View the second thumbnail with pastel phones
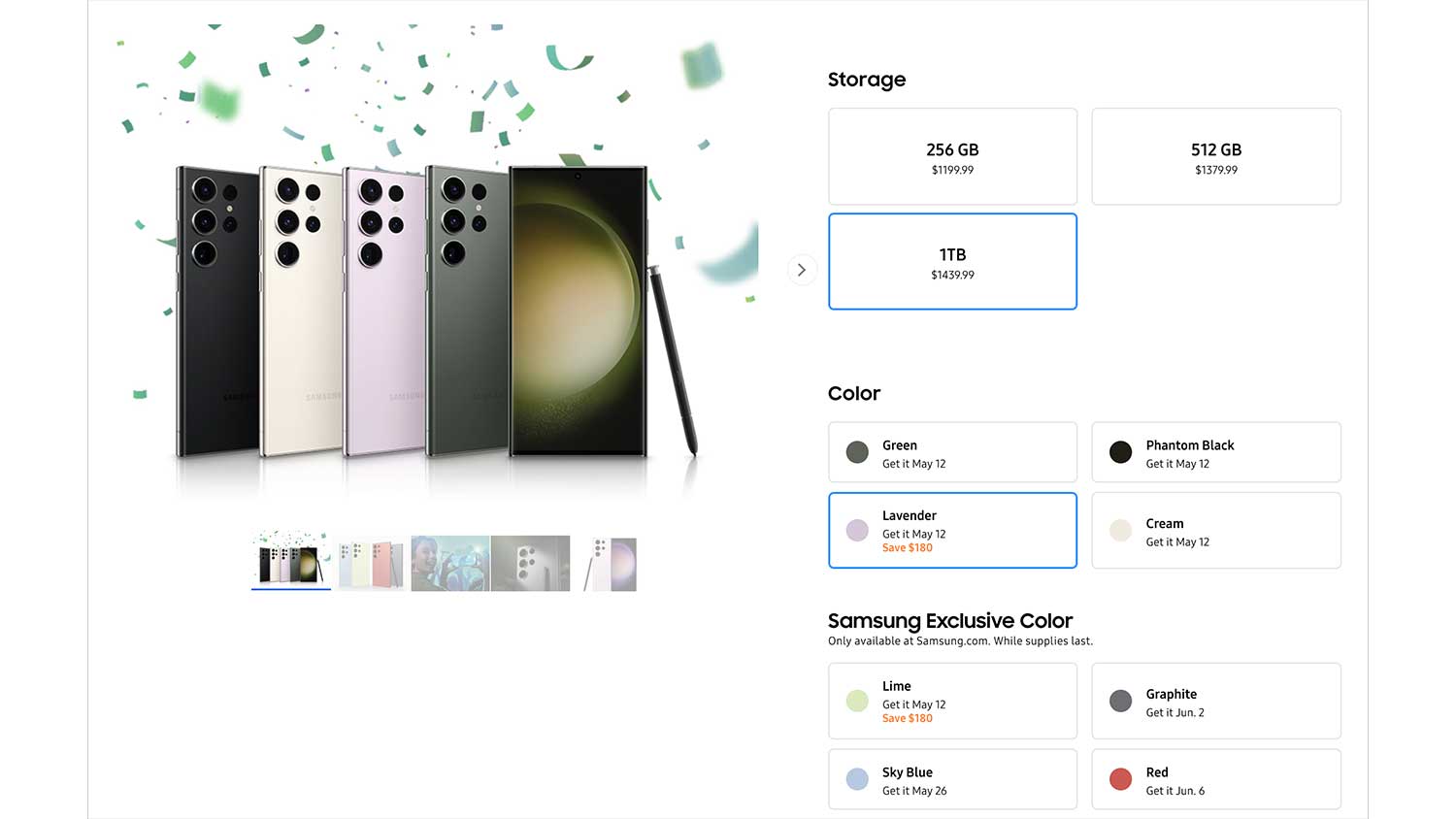Viewport: 1456px width, 819px height. tap(371, 563)
